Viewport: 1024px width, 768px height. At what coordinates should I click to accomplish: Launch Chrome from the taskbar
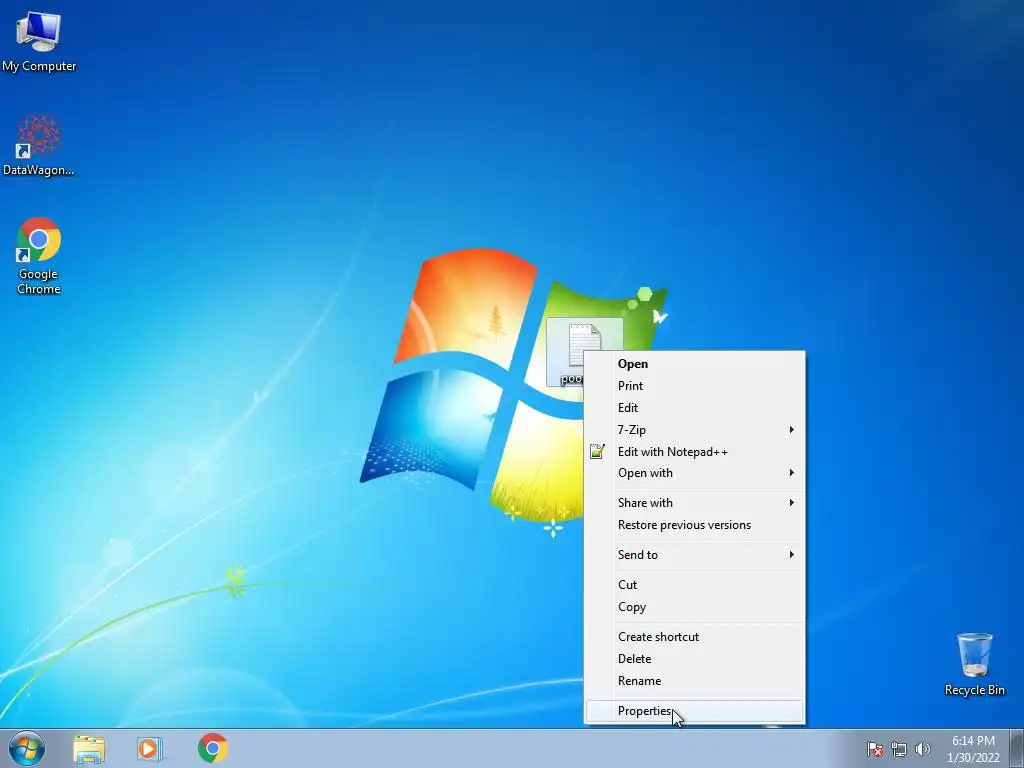click(213, 748)
